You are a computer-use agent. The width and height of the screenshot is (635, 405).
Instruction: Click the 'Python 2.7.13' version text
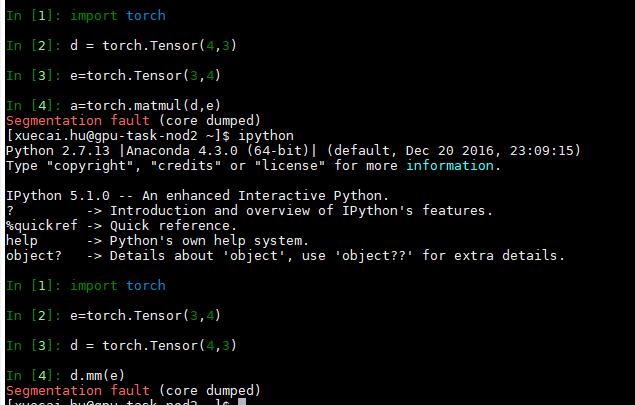(x=58, y=151)
